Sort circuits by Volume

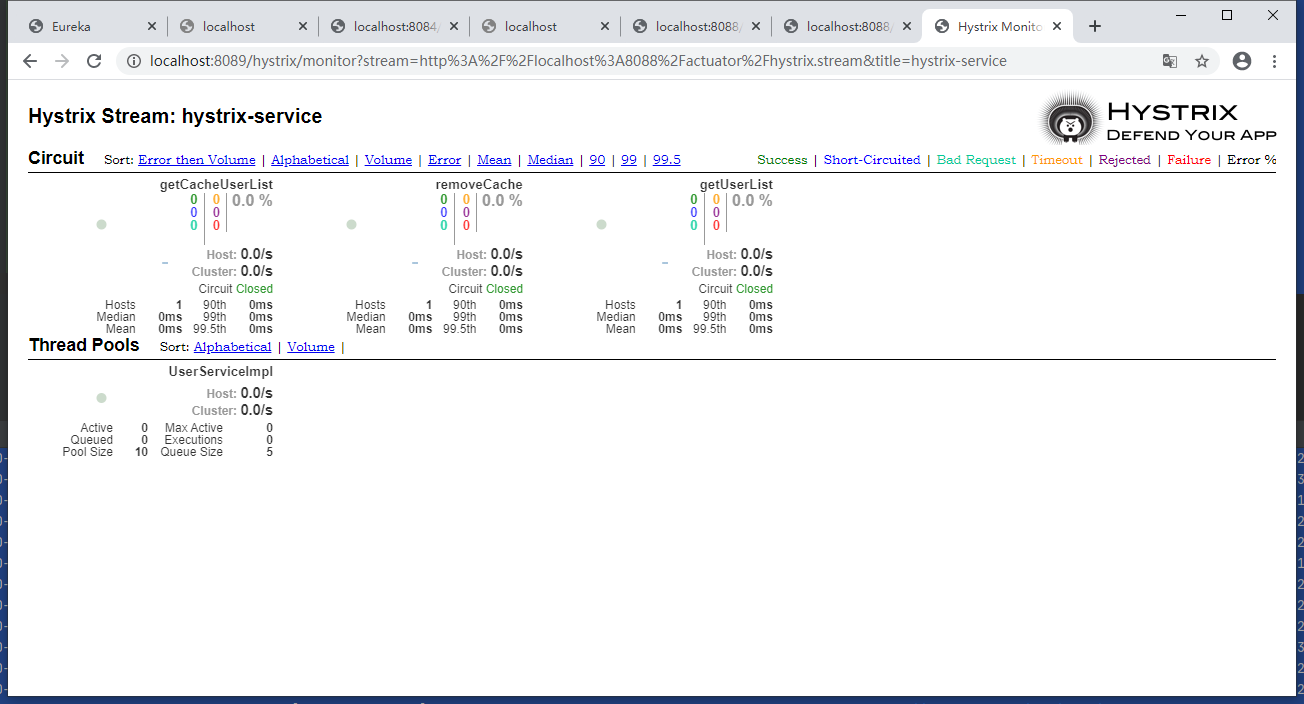[388, 160]
